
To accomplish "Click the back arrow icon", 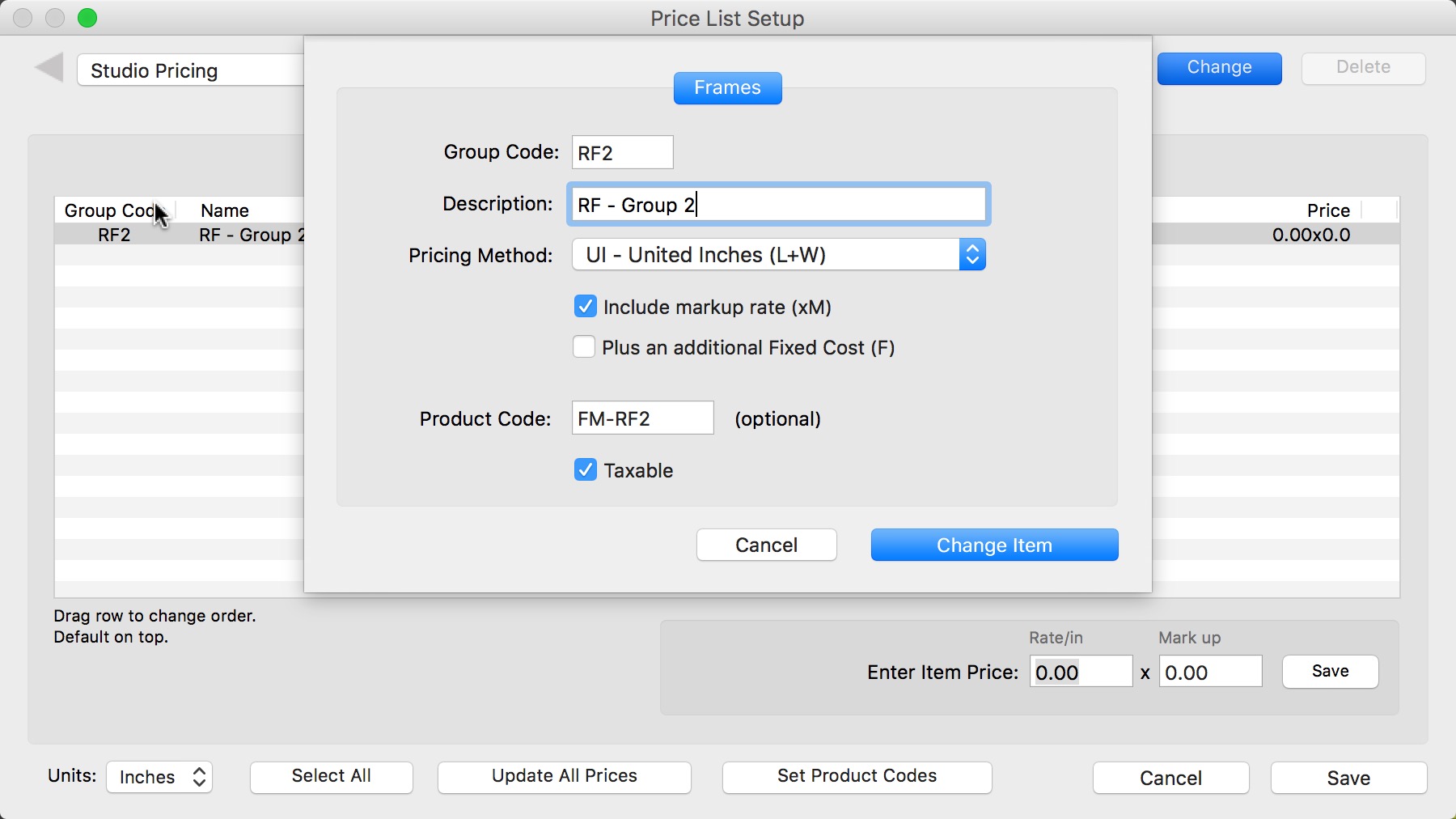I will point(49,68).
